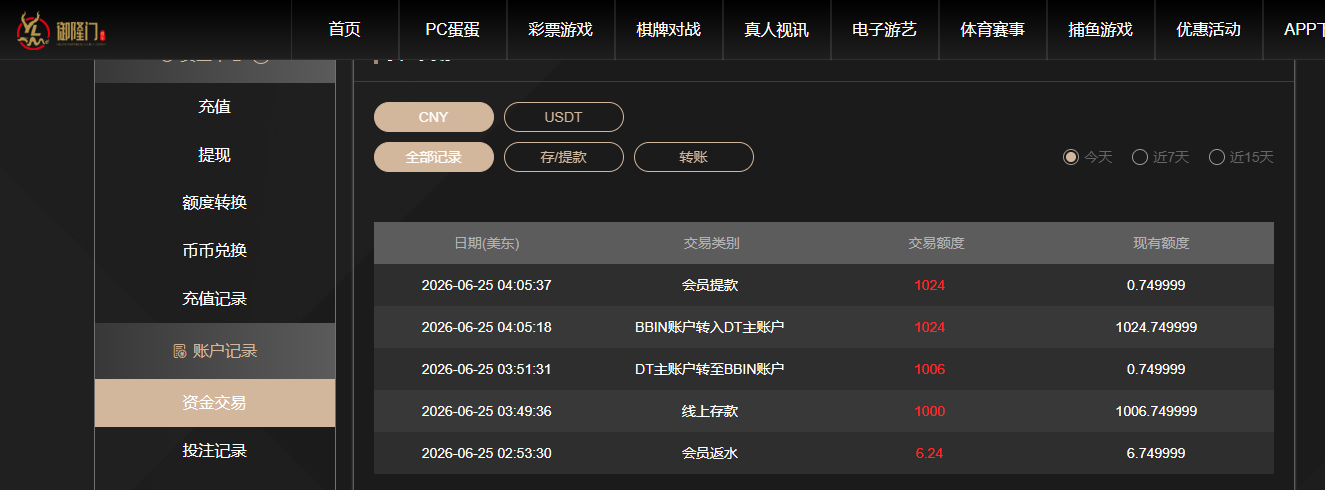Image resolution: width=1325 pixels, height=490 pixels.
Task: Click the 日期(美东) column header
Action: point(487,243)
